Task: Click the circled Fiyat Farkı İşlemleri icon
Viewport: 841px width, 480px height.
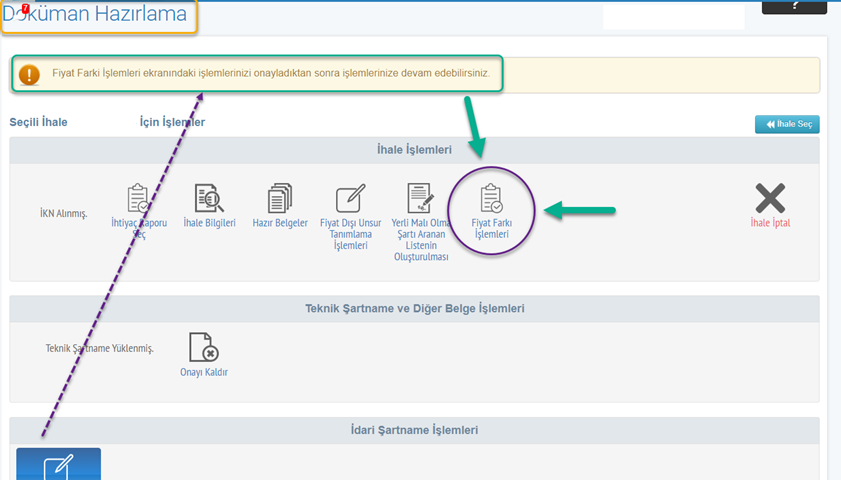Action: [491, 199]
